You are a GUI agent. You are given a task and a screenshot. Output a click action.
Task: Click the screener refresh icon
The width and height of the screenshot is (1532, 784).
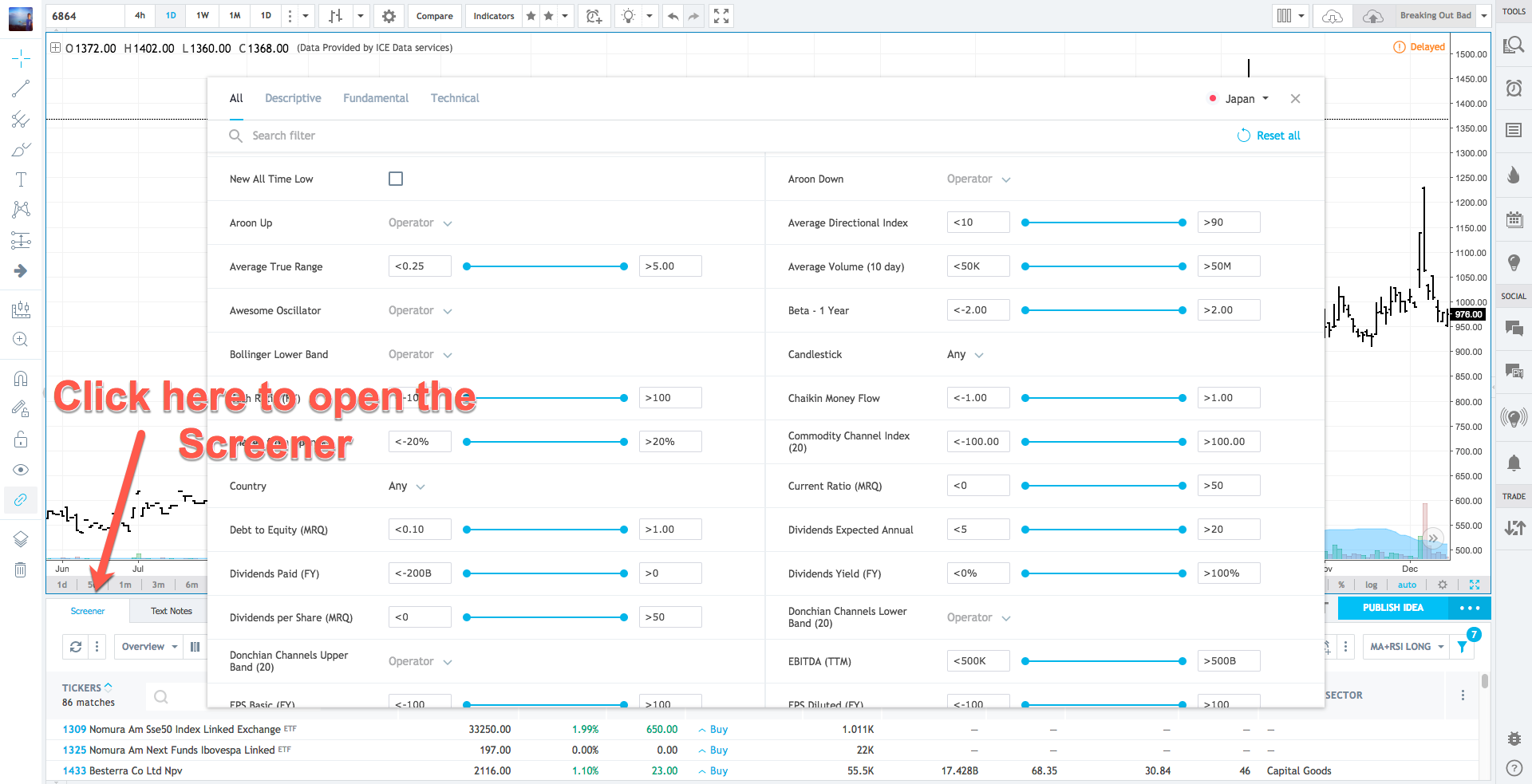coord(76,647)
